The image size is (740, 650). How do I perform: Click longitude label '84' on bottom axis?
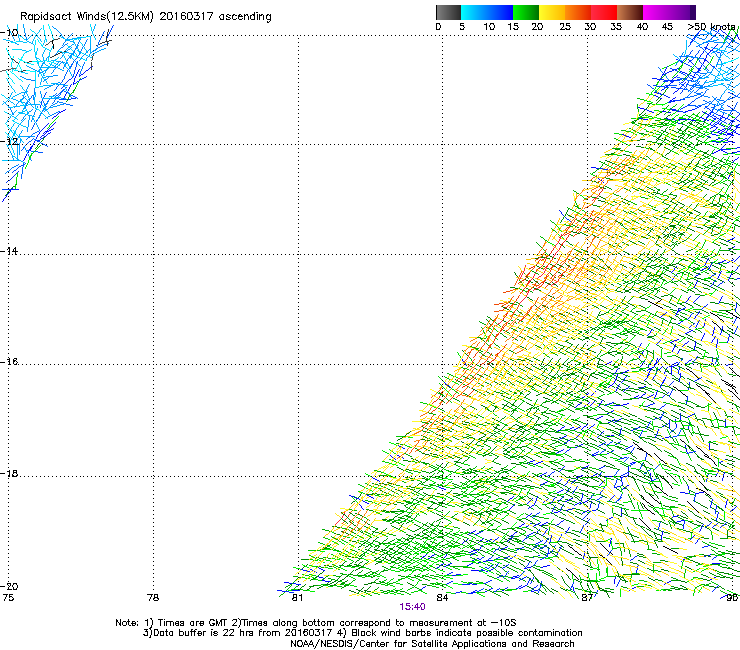click(x=442, y=598)
